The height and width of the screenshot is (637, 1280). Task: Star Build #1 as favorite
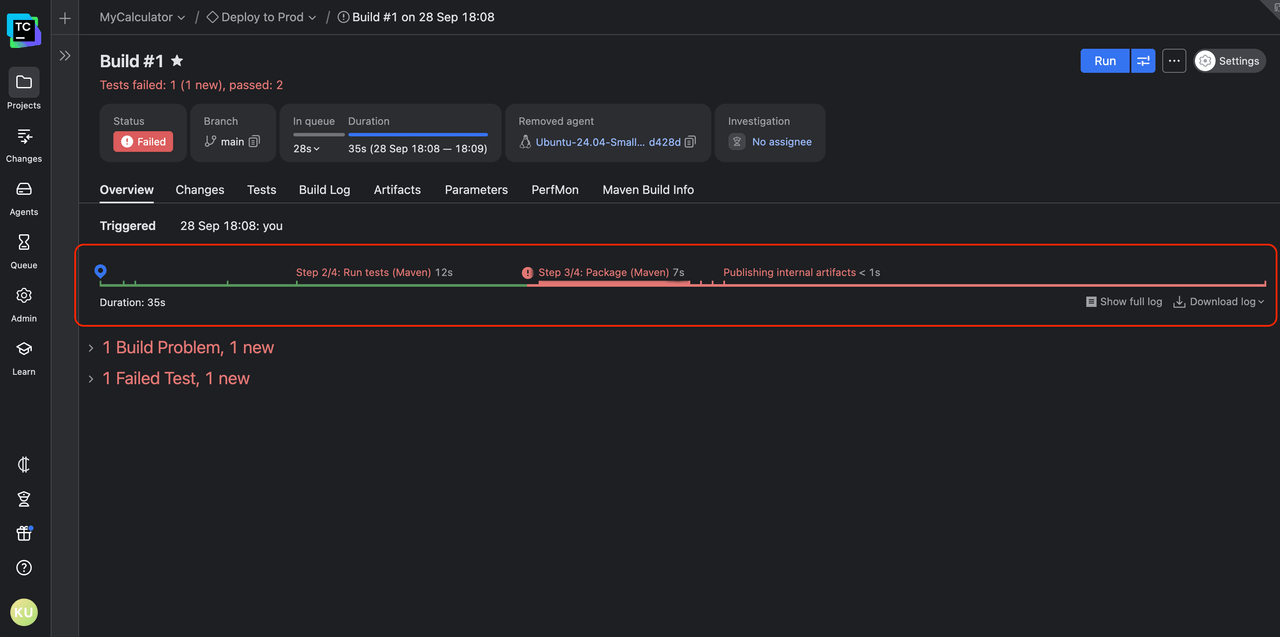pyautogui.click(x=177, y=61)
